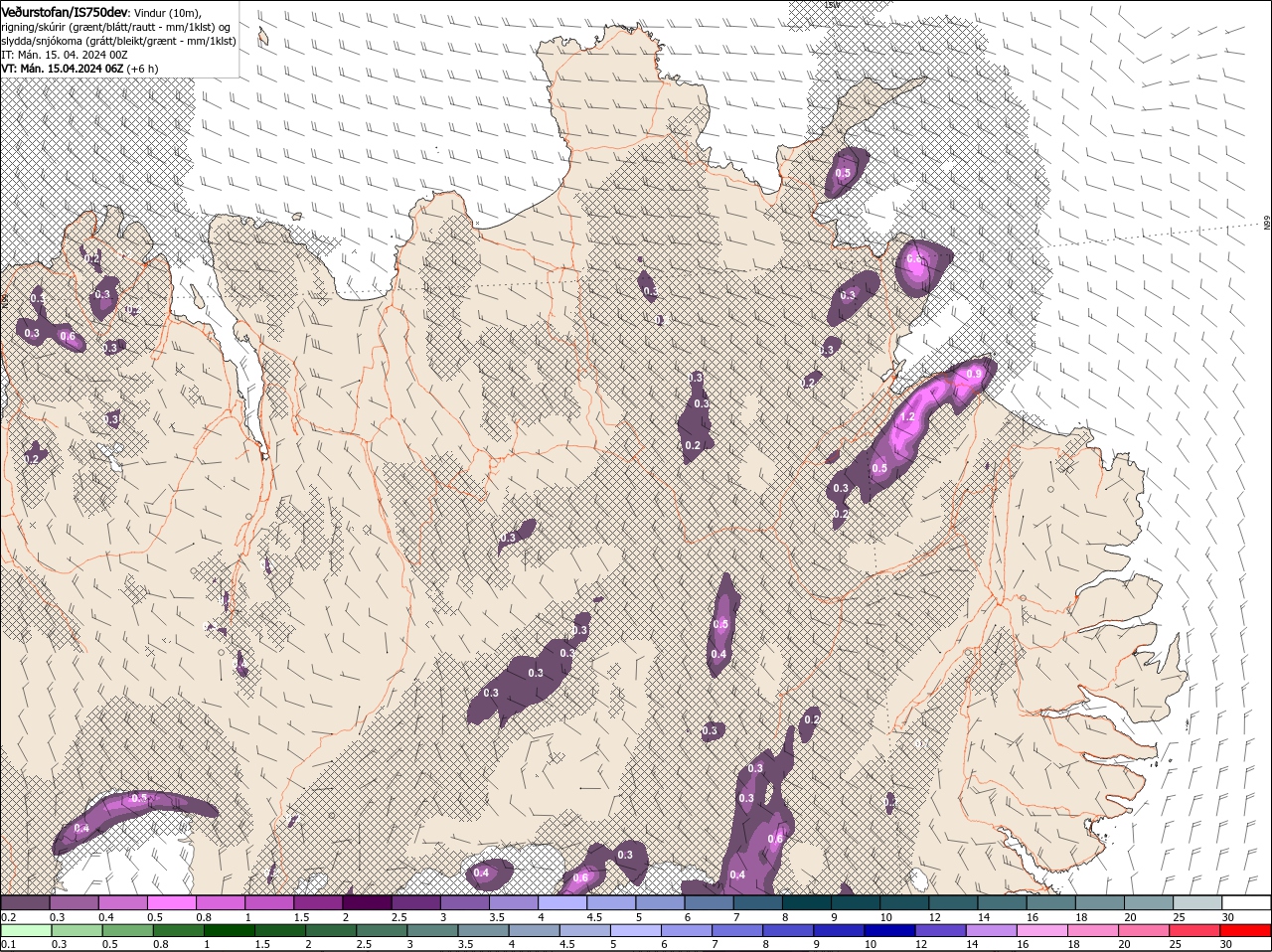Viewport: 1272px width, 952px height.
Task: Pick lower legend violet swatch at 12
Action: coord(940,930)
